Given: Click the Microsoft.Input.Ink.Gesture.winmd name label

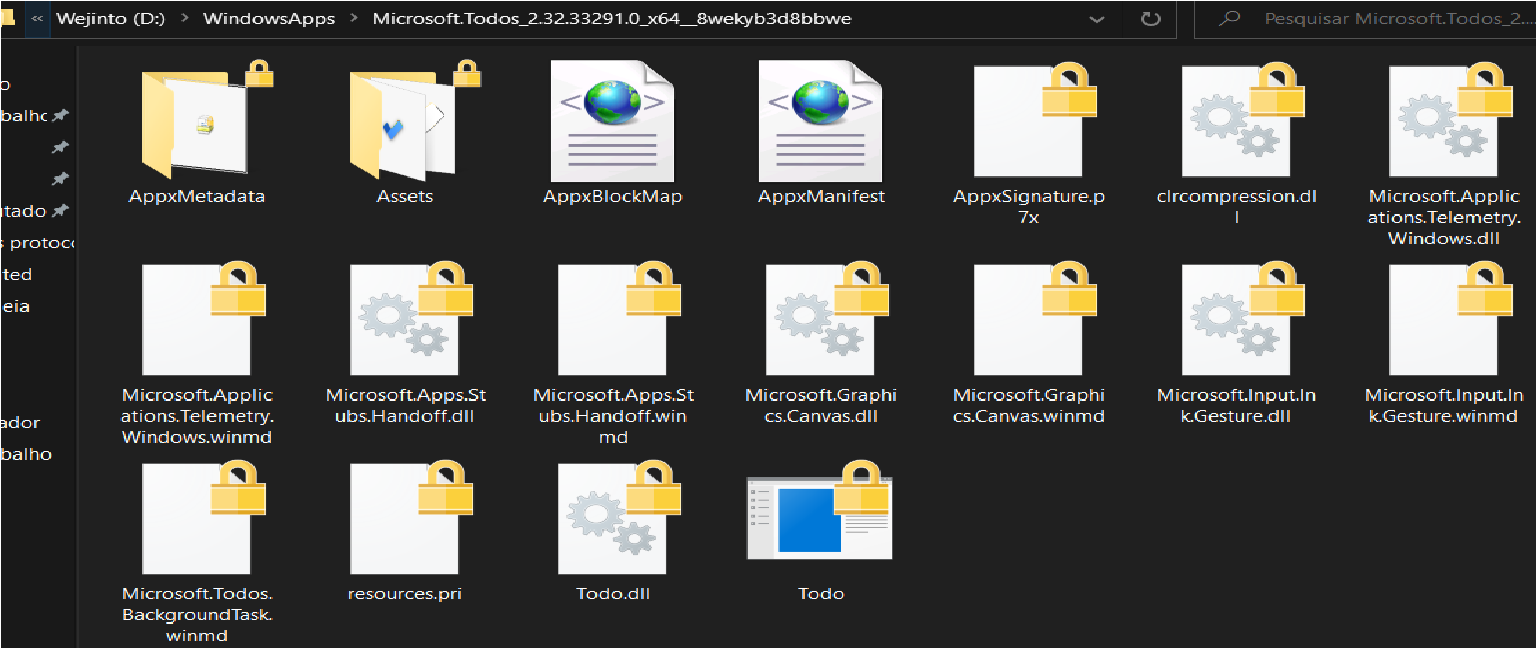Looking at the screenshot, I should 1445,405.
